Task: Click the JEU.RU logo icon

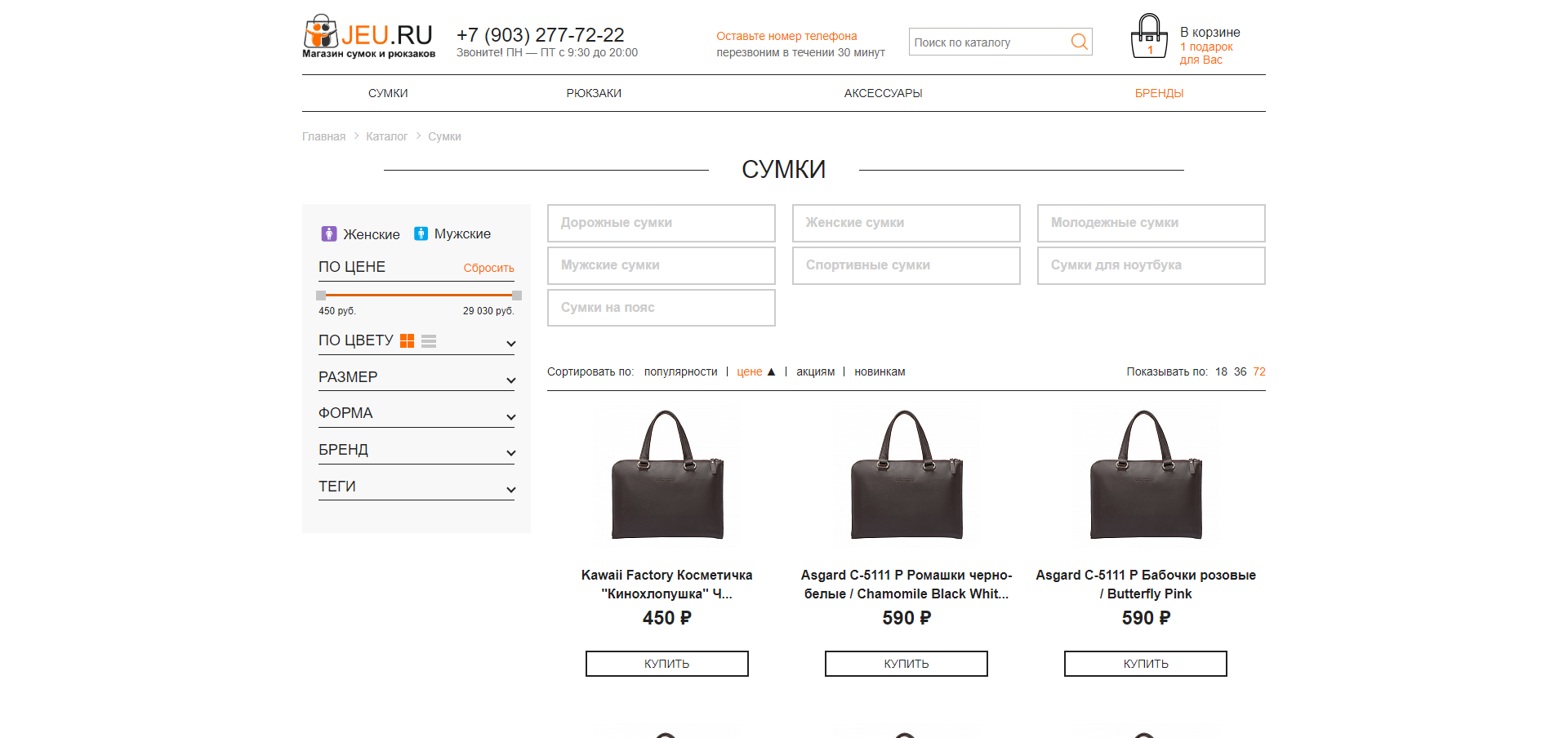Action: tap(320, 32)
